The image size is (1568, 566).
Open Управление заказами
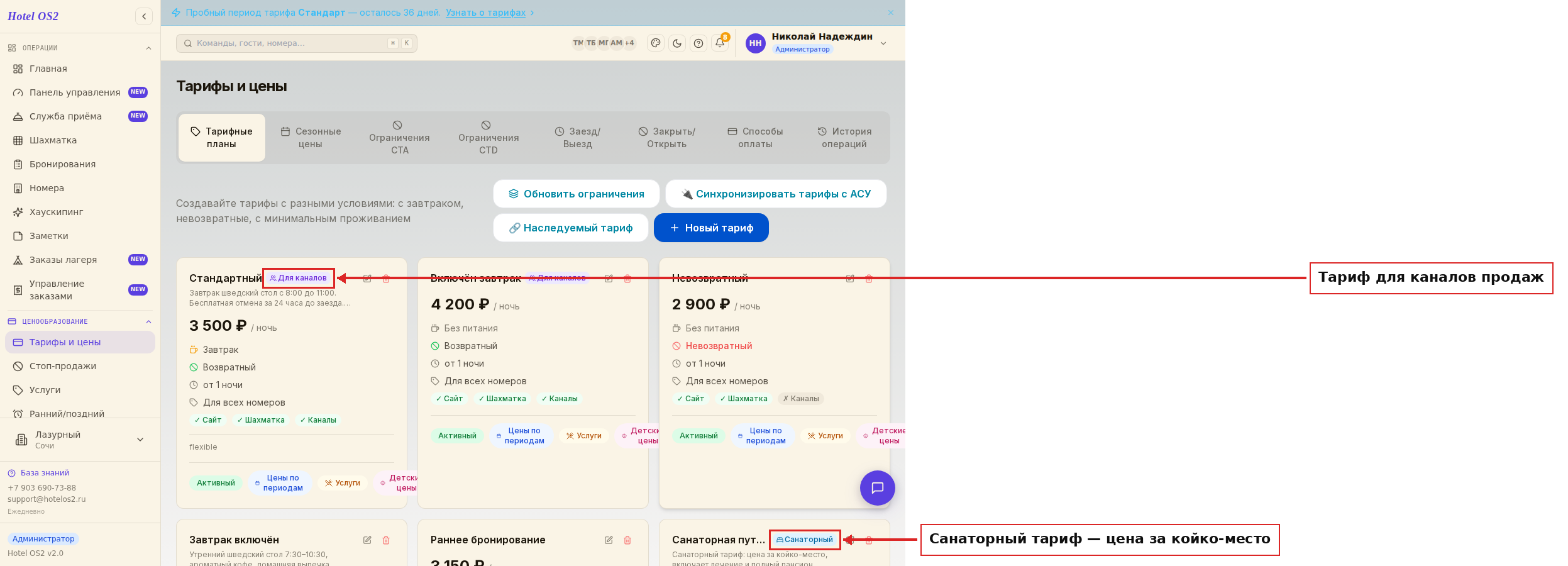(80, 290)
